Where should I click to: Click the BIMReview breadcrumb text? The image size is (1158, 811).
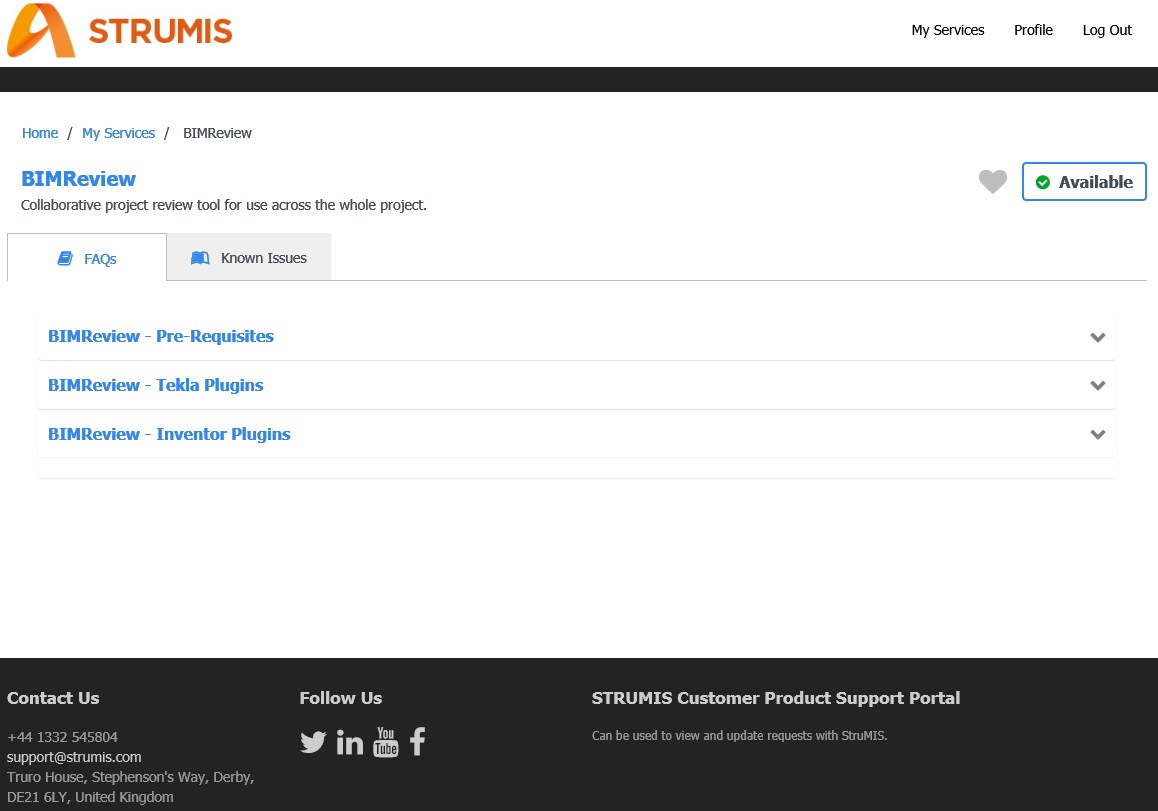click(217, 133)
